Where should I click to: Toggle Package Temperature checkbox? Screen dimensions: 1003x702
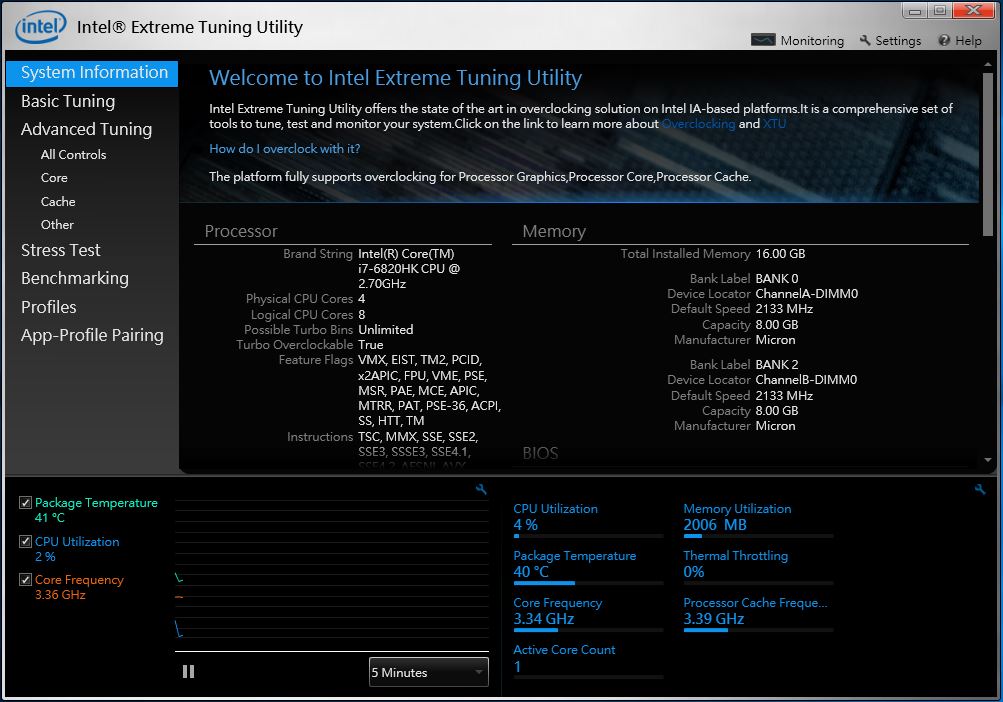[25, 502]
